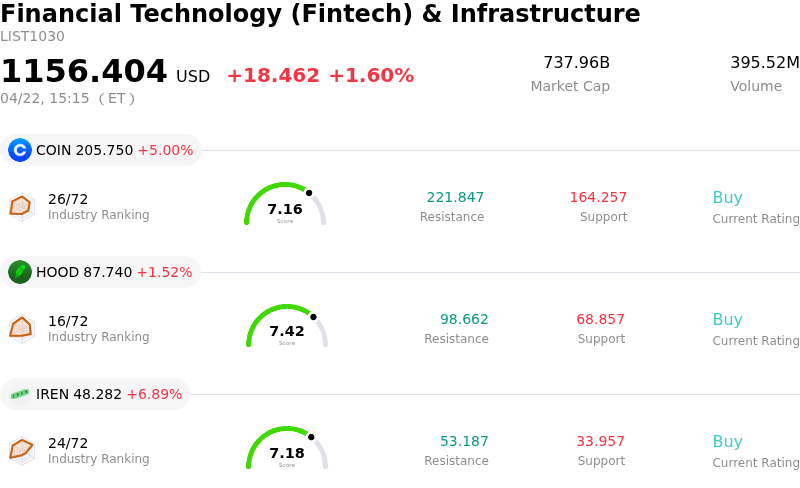Click the 7.16 score gauge for COIN
Image resolution: width=800 pixels, height=488 pixels.
(285, 205)
